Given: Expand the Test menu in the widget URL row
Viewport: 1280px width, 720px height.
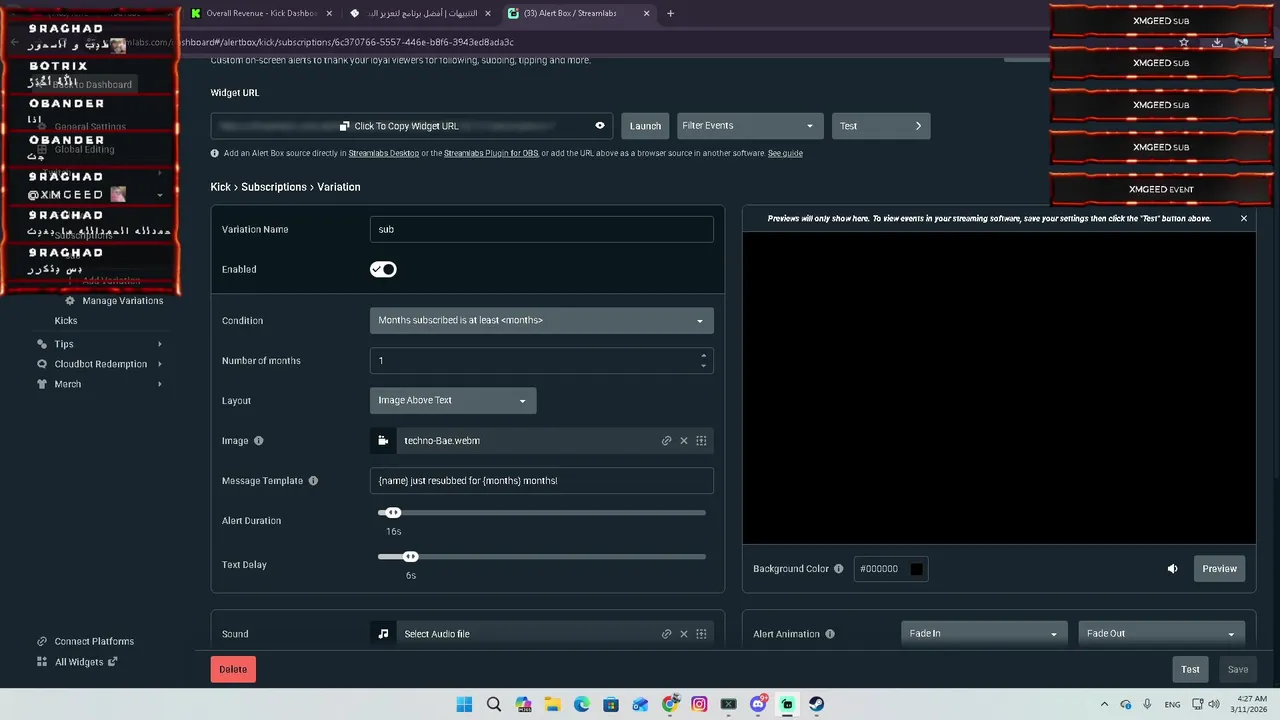Looking at the screenshot, I should click(x=881, y=126).
